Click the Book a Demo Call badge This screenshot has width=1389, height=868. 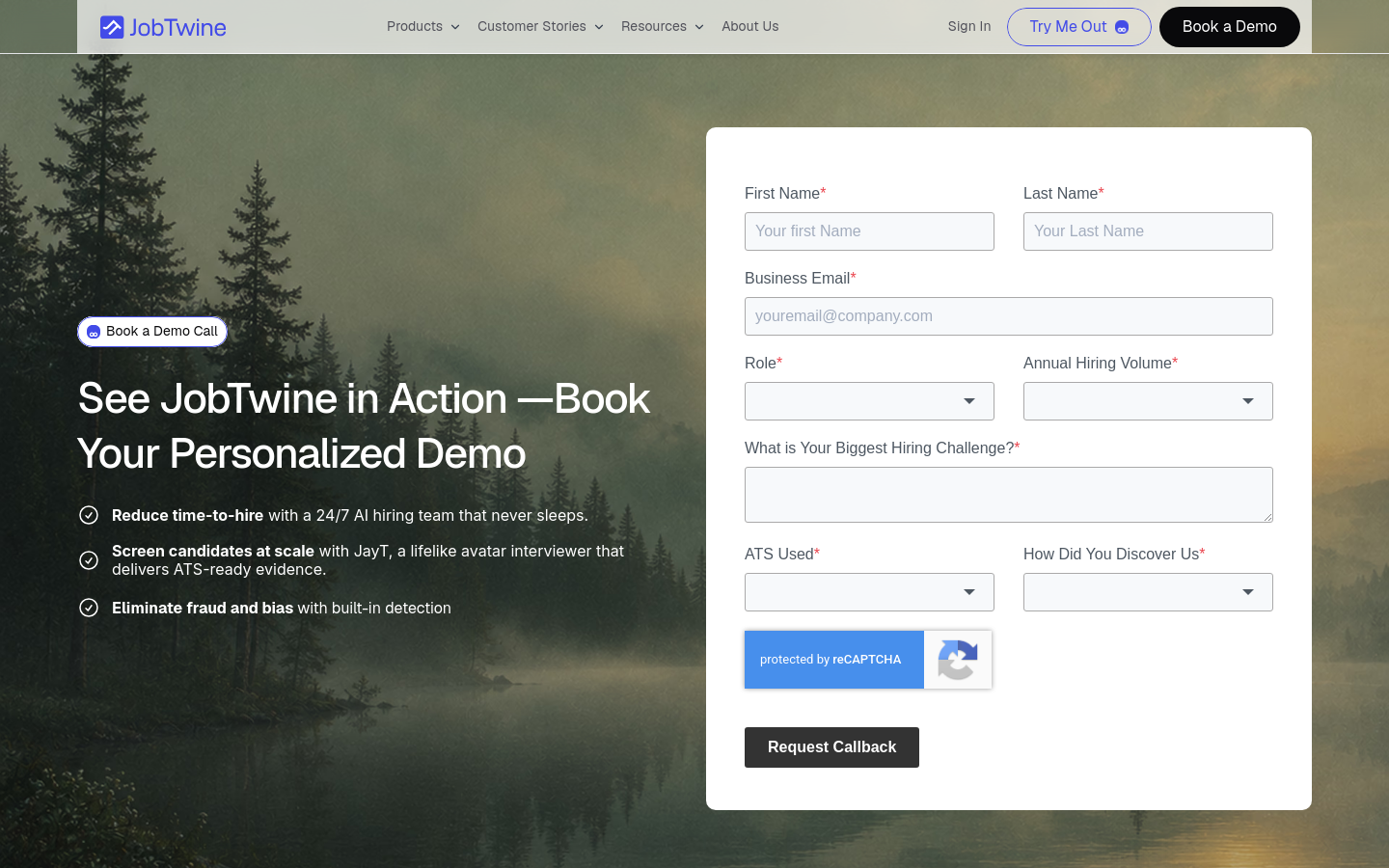152,332
